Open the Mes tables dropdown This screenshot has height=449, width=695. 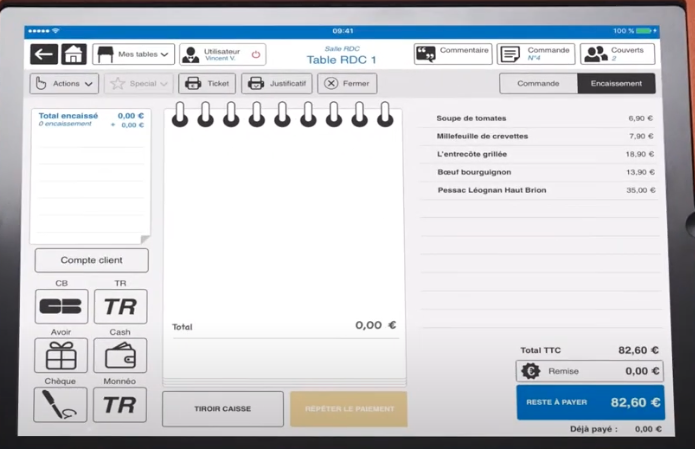133,54
